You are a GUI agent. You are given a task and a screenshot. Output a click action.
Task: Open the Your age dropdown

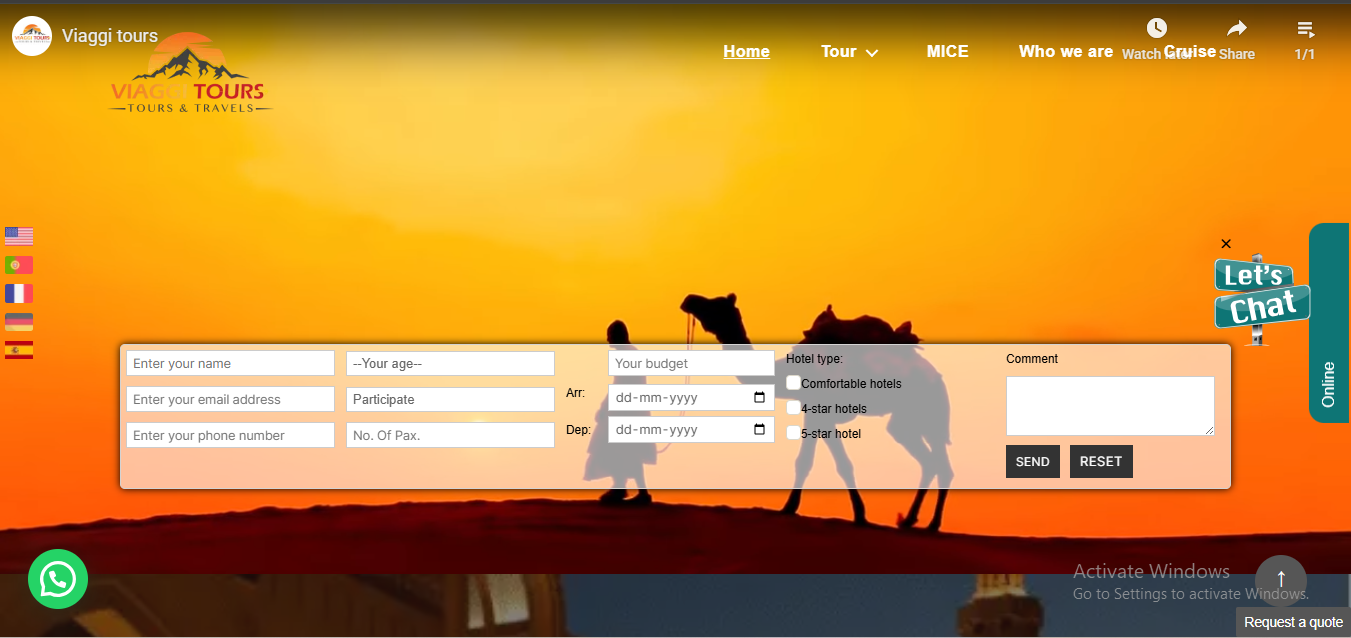point(450,364)
